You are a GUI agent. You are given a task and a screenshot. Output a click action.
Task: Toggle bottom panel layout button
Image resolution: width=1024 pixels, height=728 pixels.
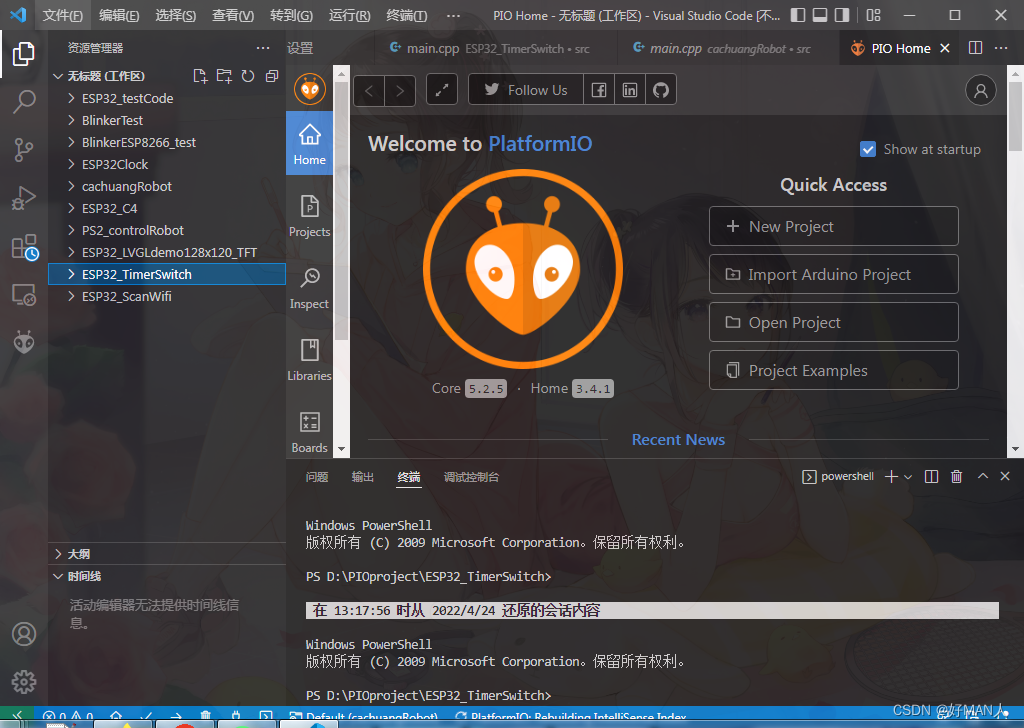(x=820, y=15)
